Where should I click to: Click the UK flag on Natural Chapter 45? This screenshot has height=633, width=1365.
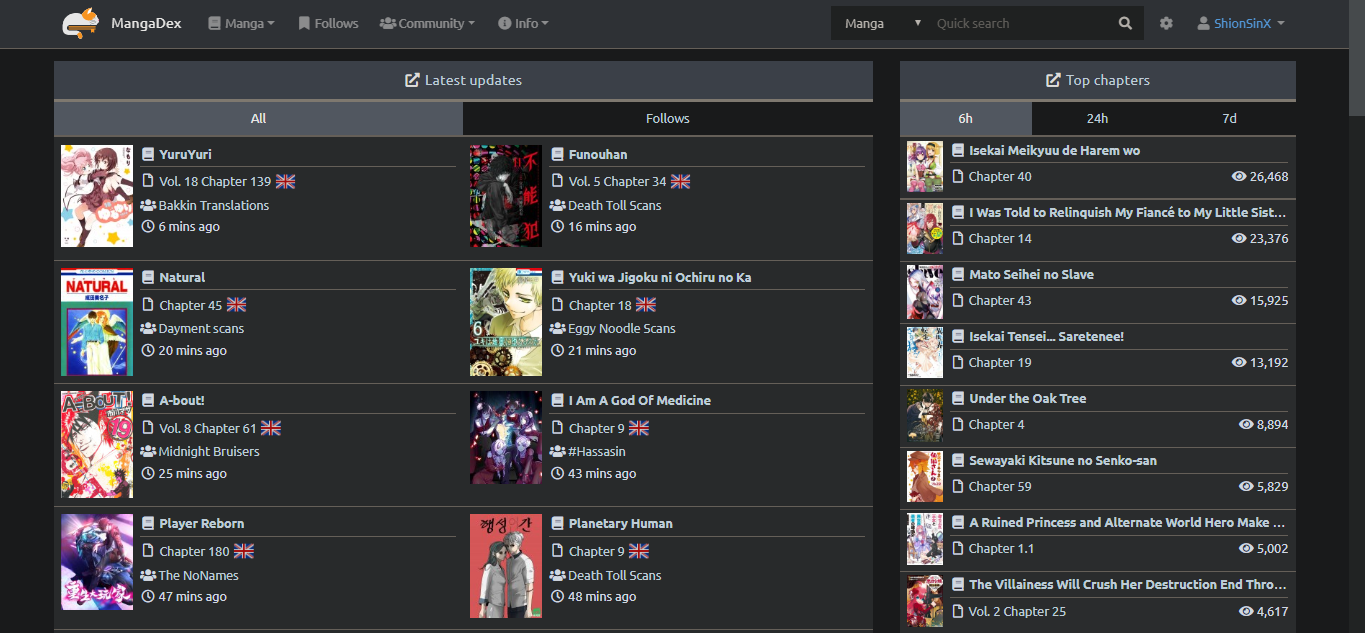pos(236,304)
